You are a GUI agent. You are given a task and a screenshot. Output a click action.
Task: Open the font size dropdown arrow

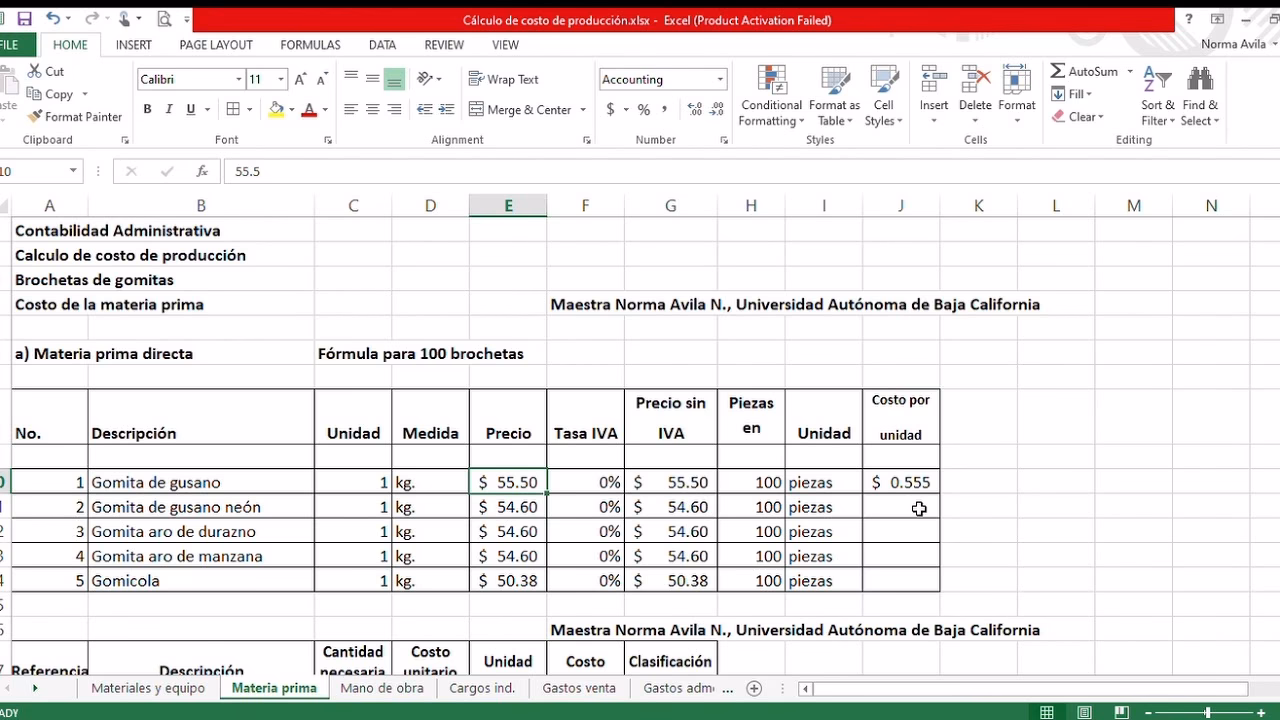(281, 80)
